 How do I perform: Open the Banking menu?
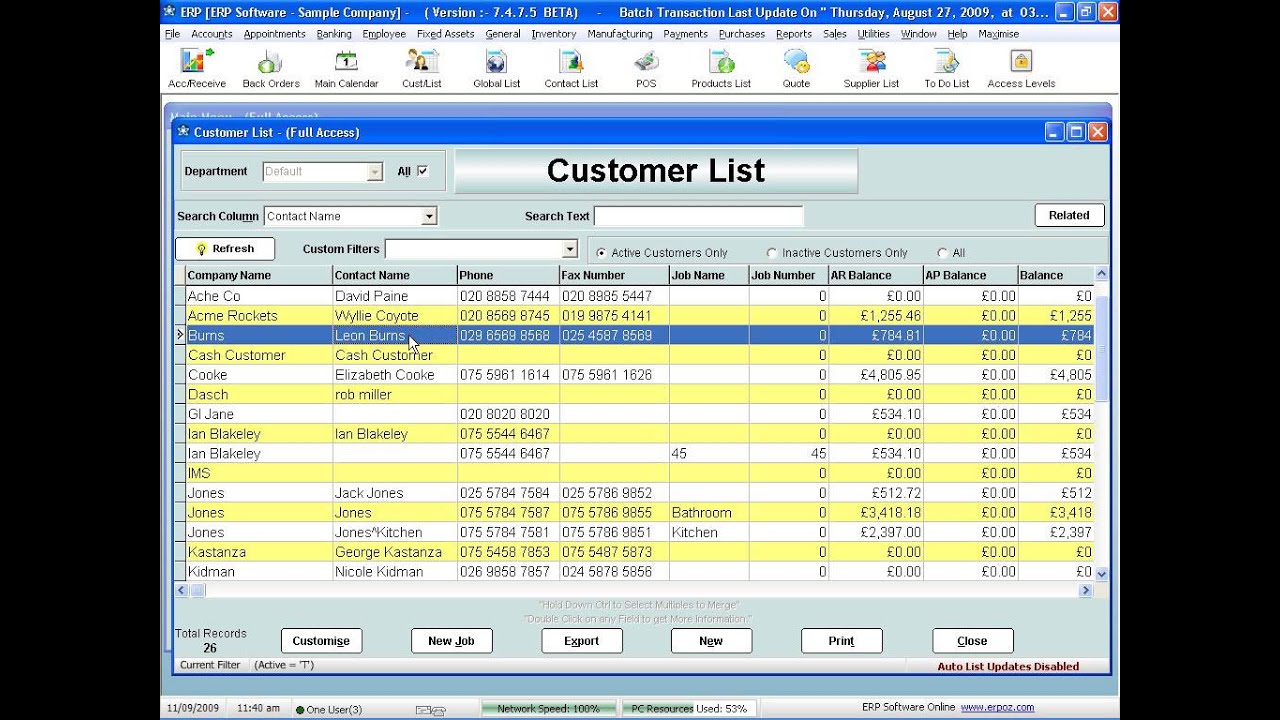pyautogui.click(x=334, y=34)
